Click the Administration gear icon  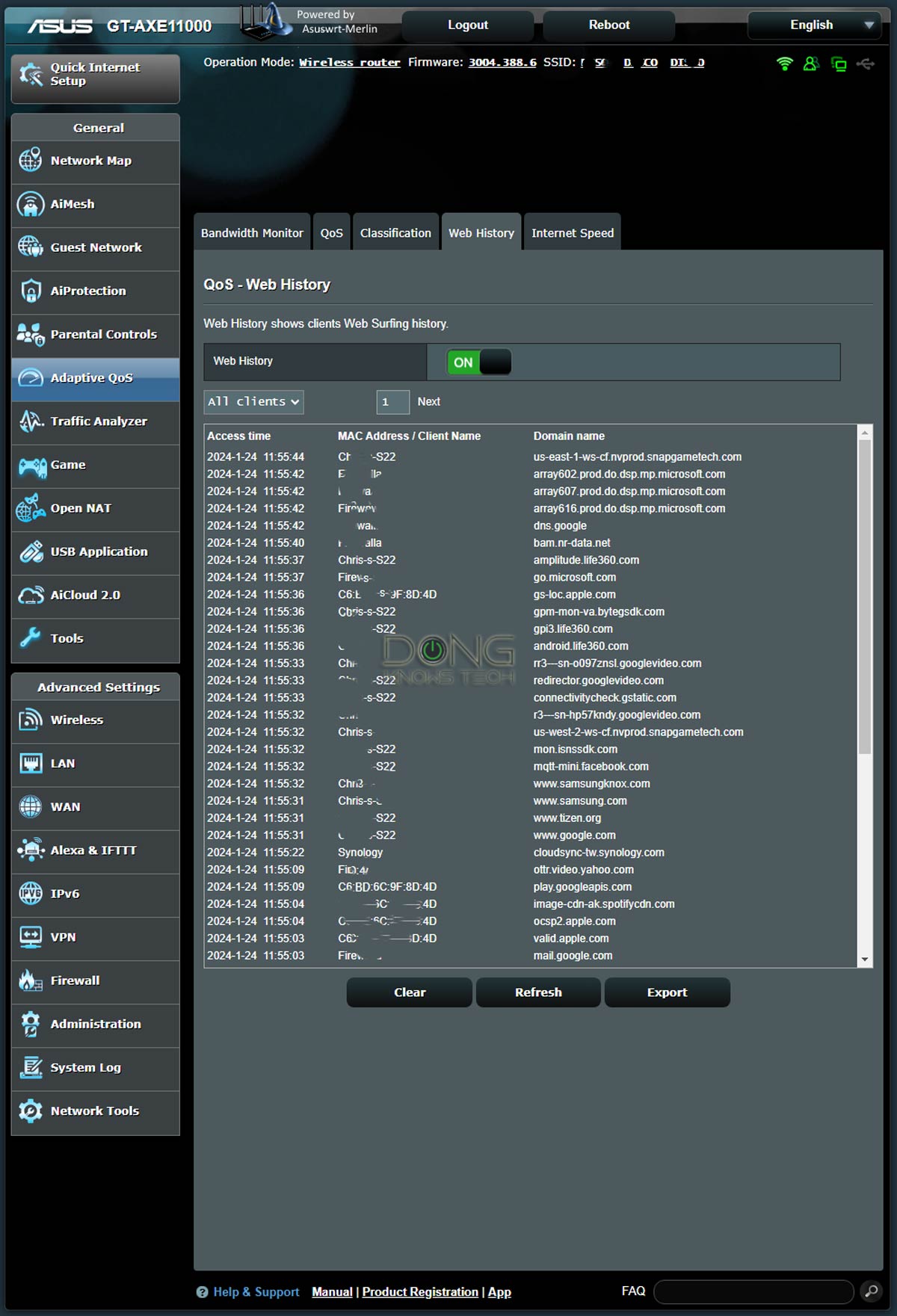coord(31,1024)
